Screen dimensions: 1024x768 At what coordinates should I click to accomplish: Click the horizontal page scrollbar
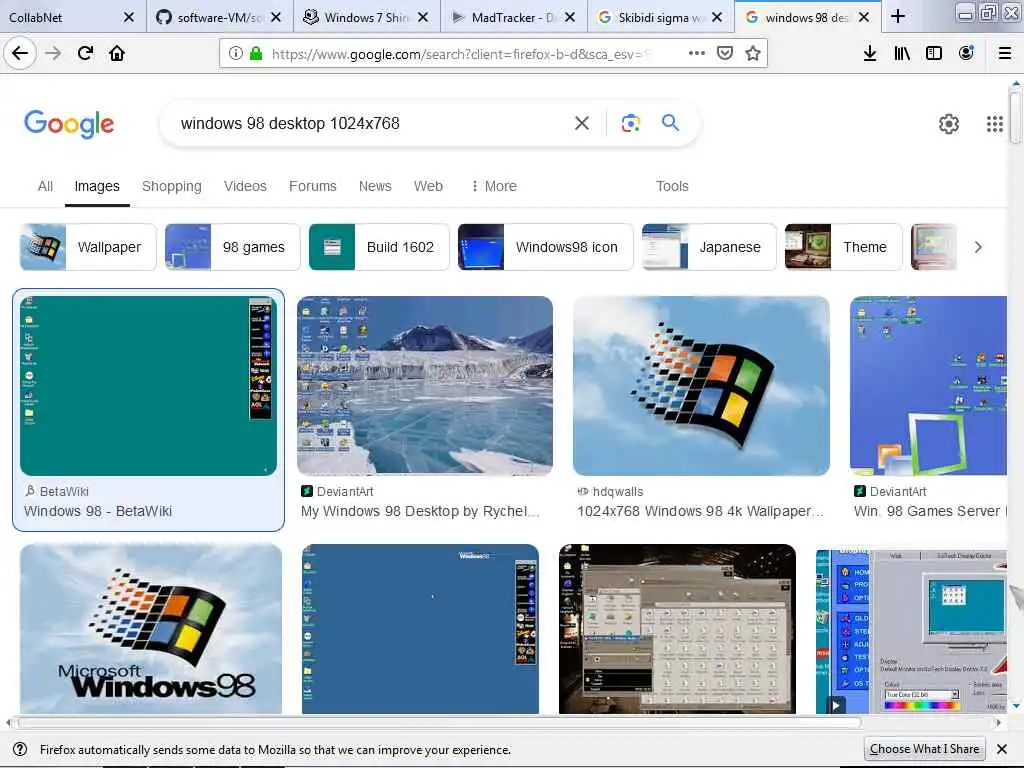click(440, 722)
